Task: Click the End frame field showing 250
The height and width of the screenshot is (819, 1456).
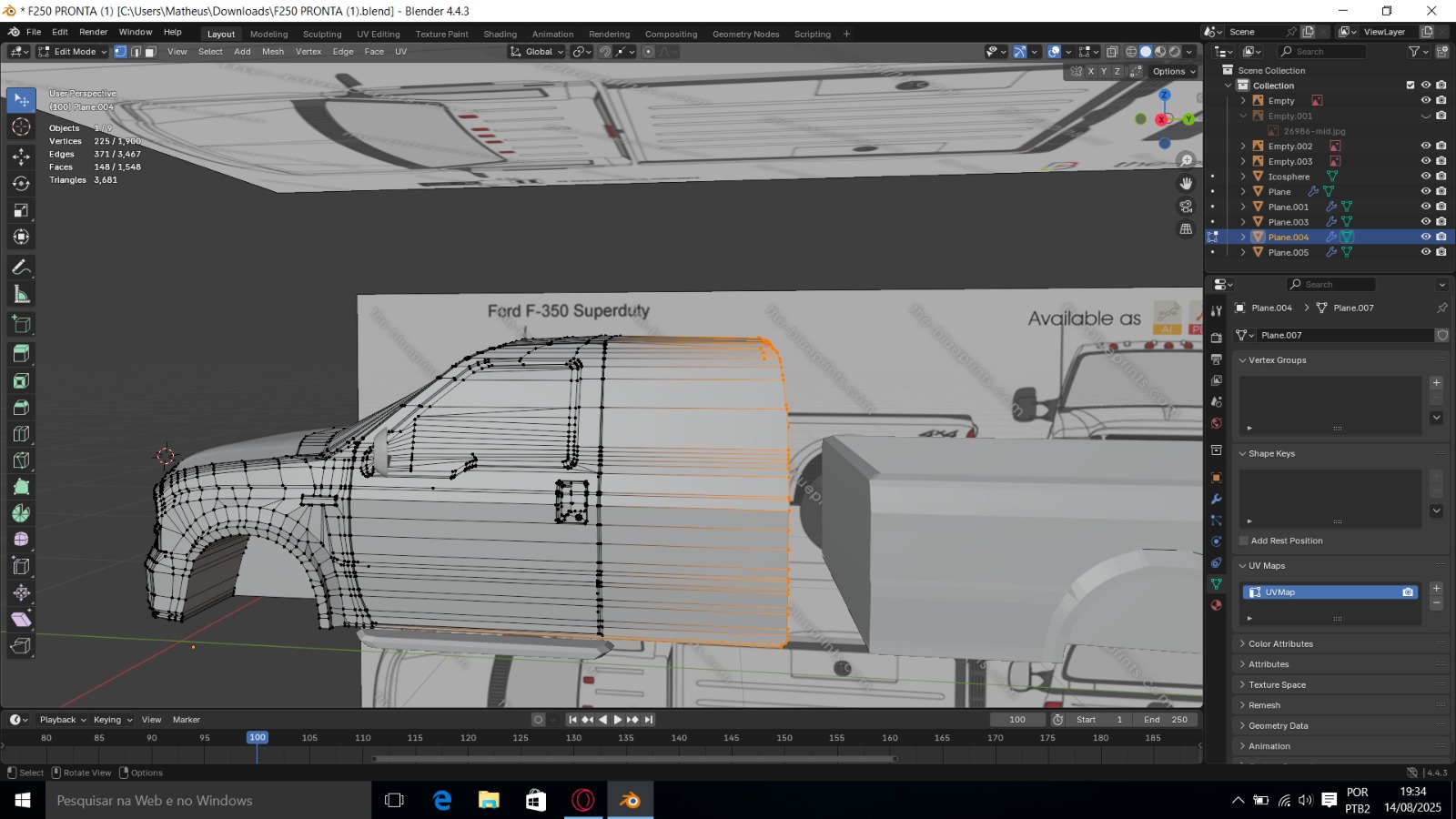Action: (1166, 720)
